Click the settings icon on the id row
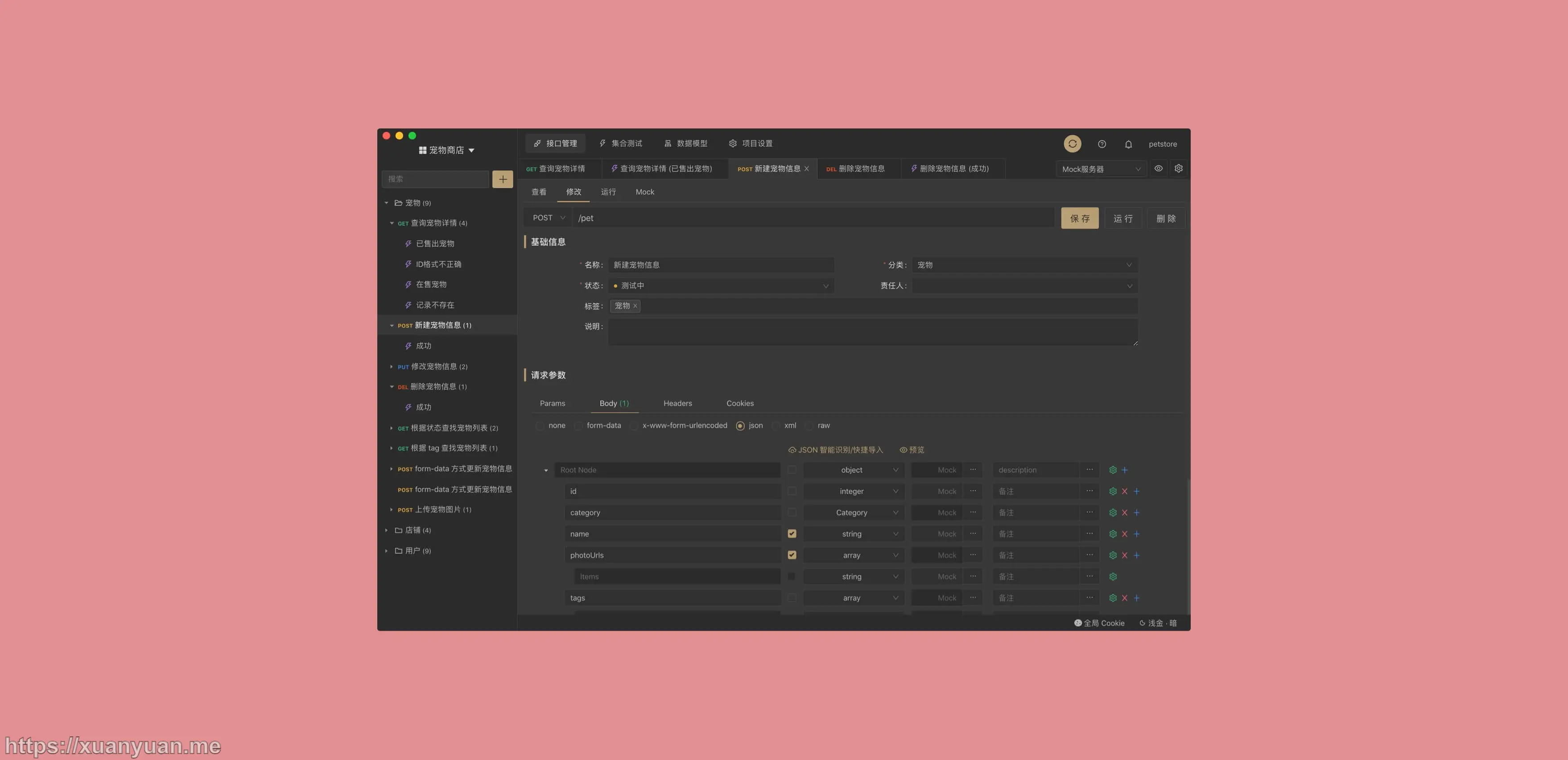 [1113, 492]
